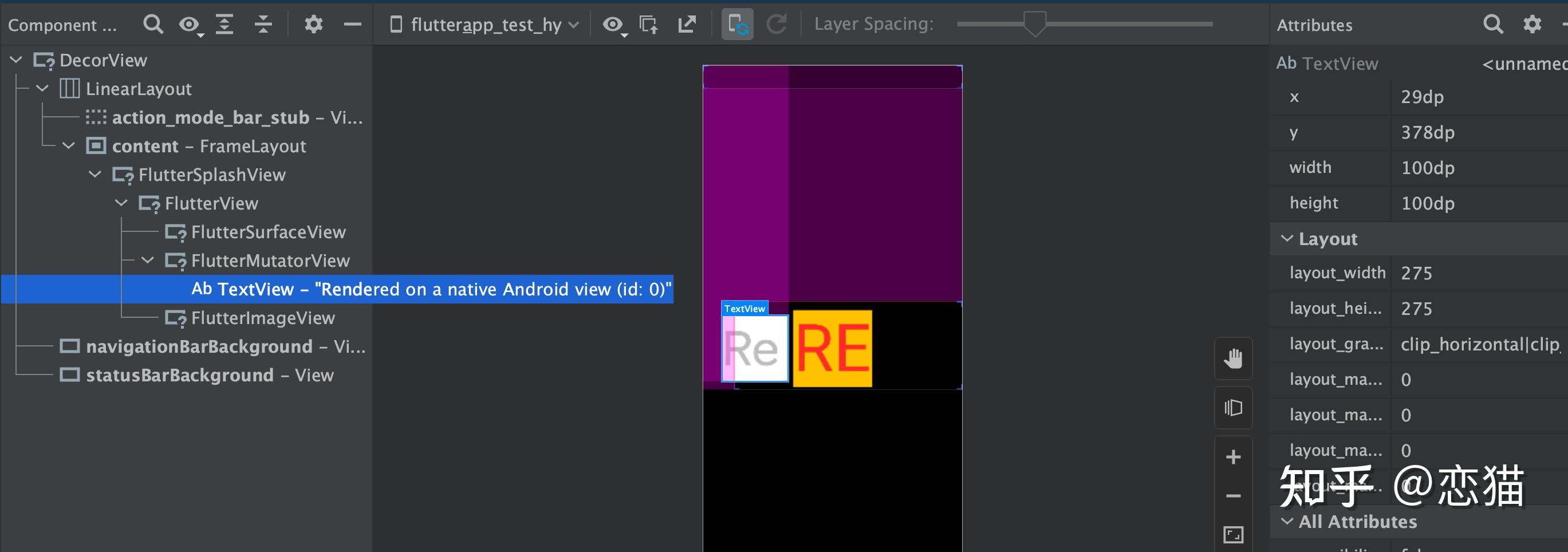The image size is (1568, 552).
Task: Click the layout_gra... clip_horizontal value
Action: pos(1480,345)
